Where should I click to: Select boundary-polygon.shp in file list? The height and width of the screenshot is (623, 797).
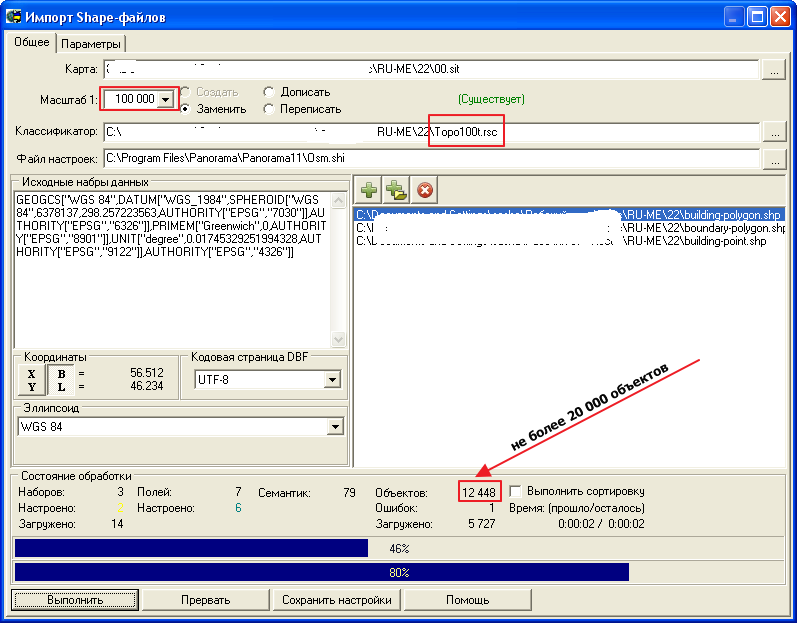tap(570, 228)
